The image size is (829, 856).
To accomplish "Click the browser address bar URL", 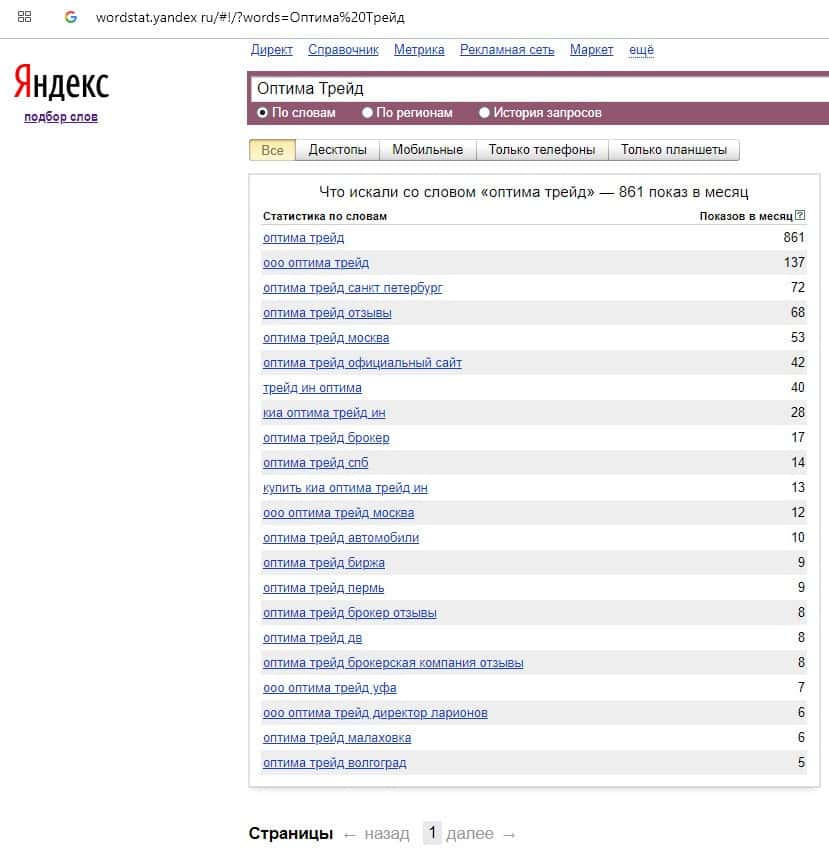I will coord(250,17).
